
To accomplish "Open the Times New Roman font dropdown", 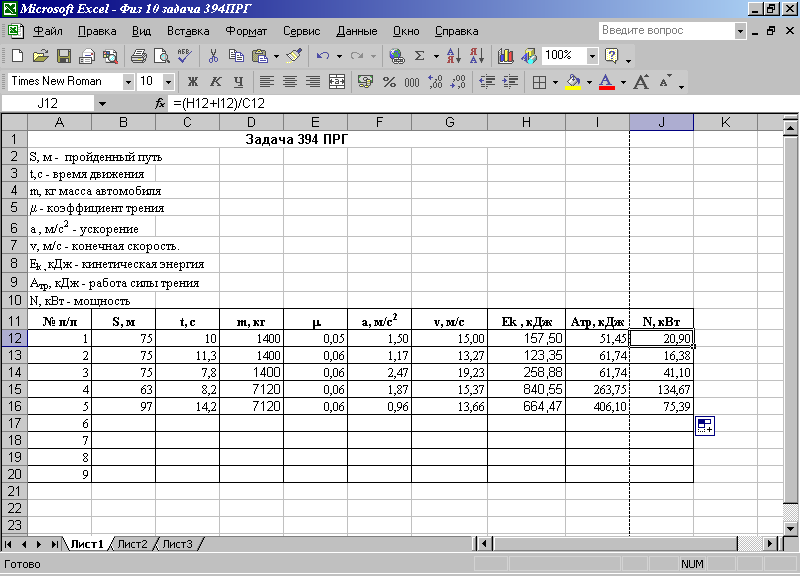I will (128, 82).
